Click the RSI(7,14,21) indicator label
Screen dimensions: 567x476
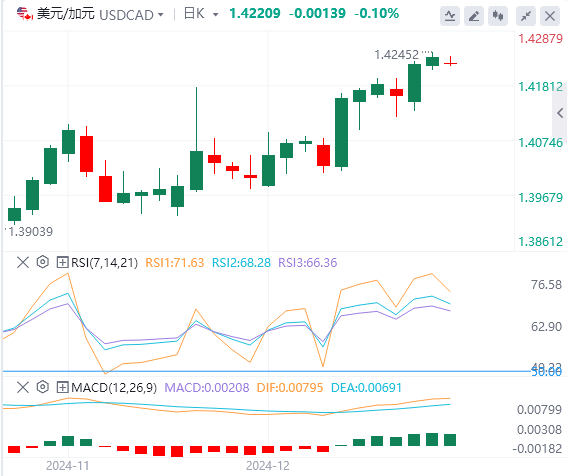point(105,263)
